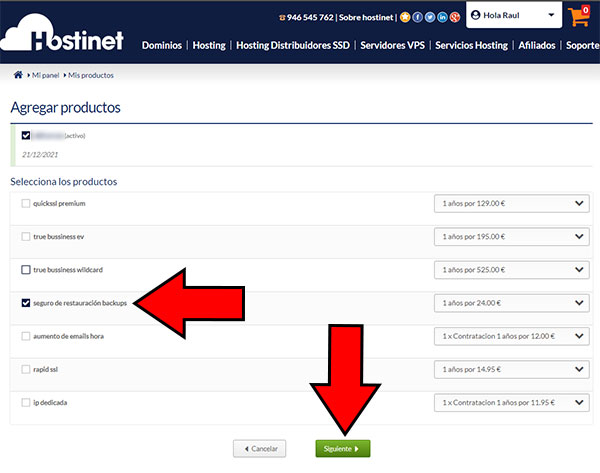Screen dimensions: 600x473
Task: Check the aumento de emails hora checkbox
Action: pos(26,336)
